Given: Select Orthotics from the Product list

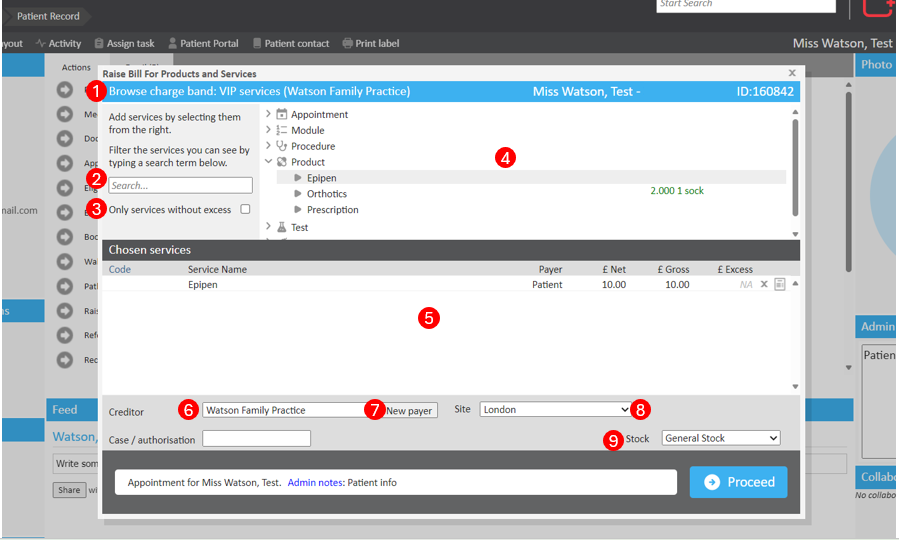Looking at the screenshot, I should point(327,194).
